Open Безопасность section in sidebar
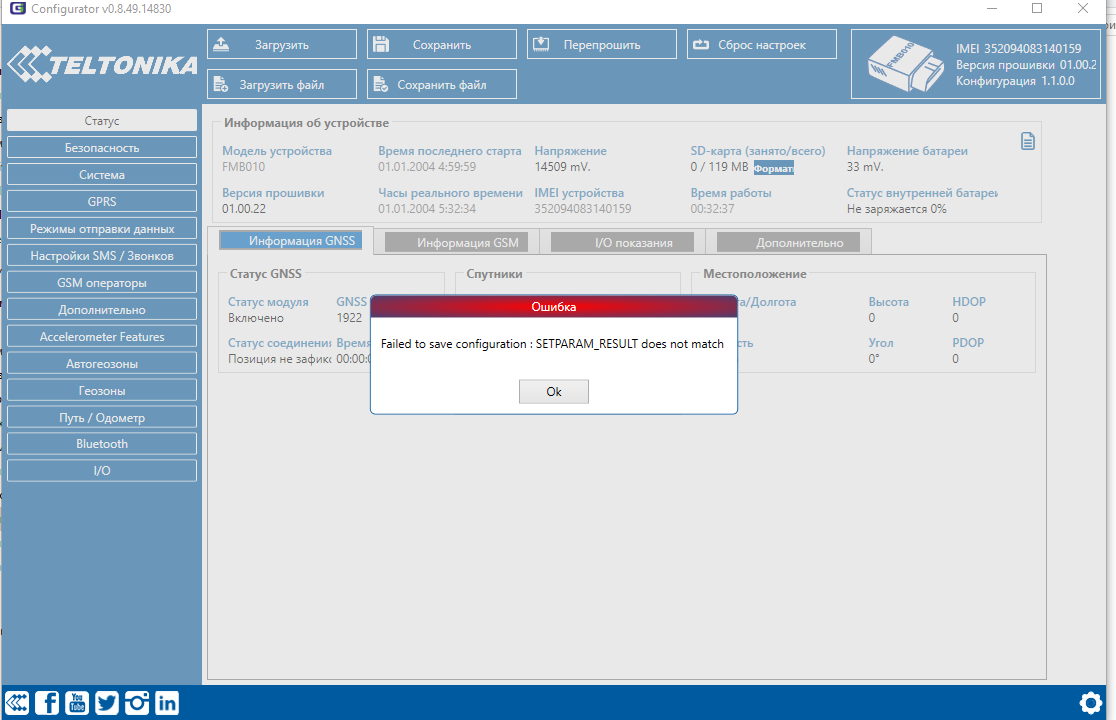 point(102,148)
